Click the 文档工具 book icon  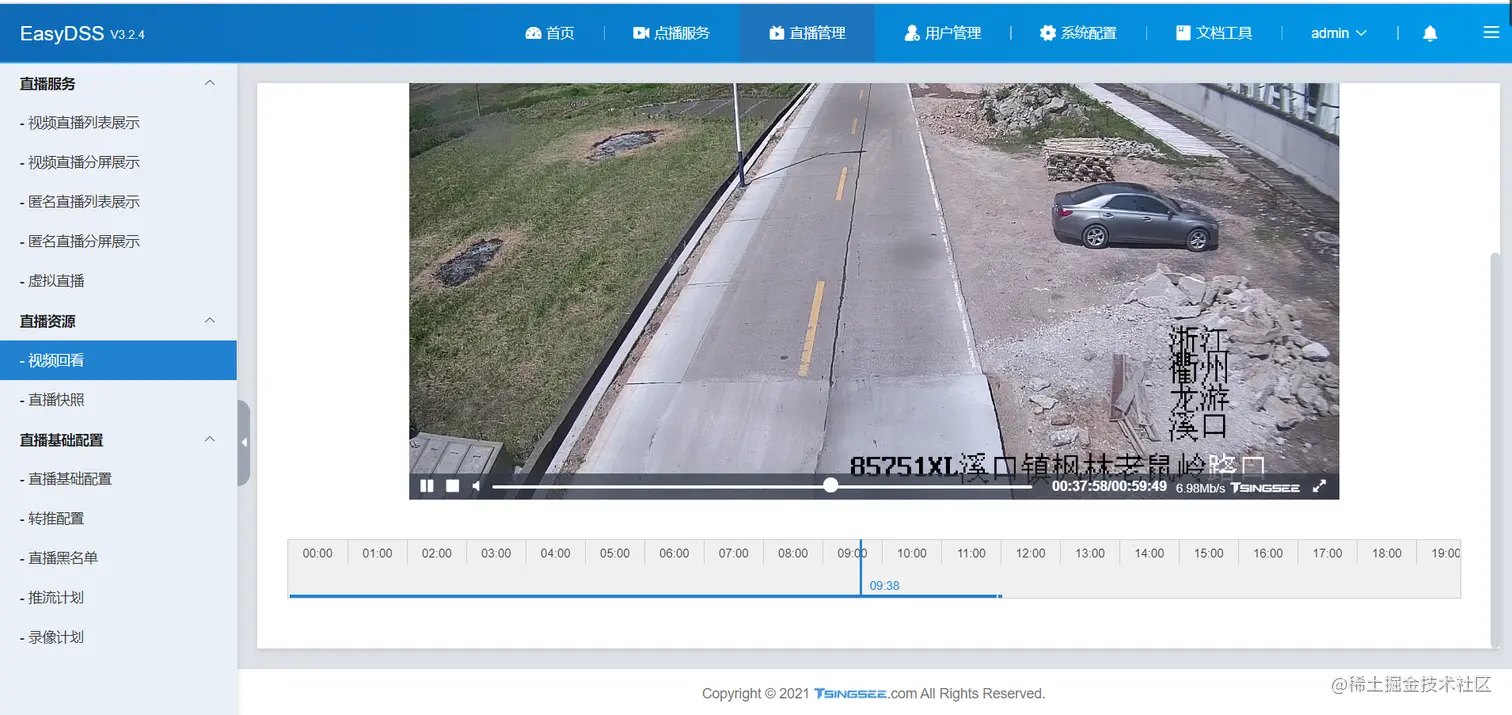[x=1183, y=33]
